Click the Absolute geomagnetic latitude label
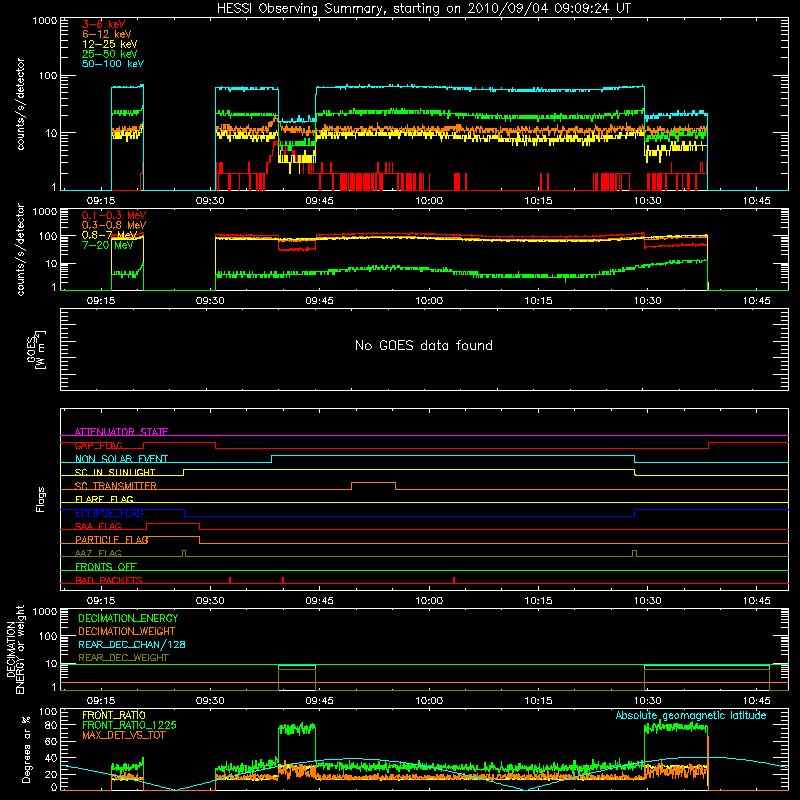 click(x=691, y=715)
